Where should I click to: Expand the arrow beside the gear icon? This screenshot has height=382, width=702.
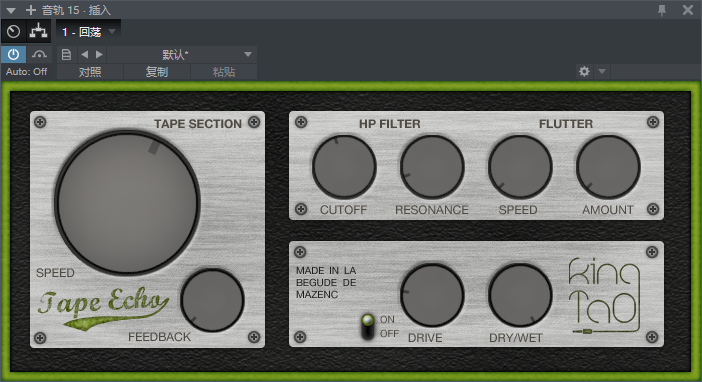tap(602, 71)
